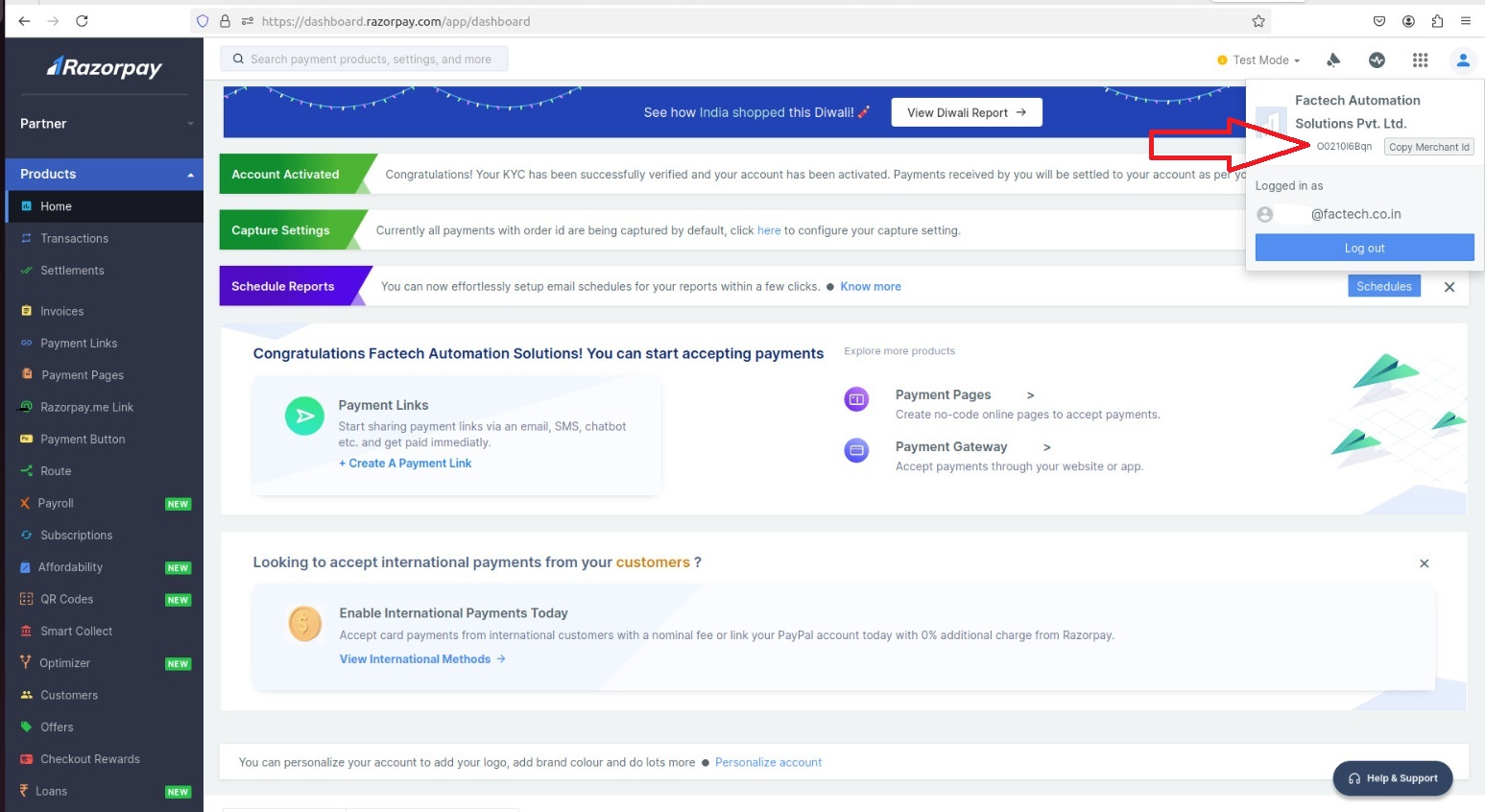The height and width of the screenshot is (812, 1485).
Task: Click Factech Automation Solutions Pvt. Ltd. name
Action: [1356, 111]
